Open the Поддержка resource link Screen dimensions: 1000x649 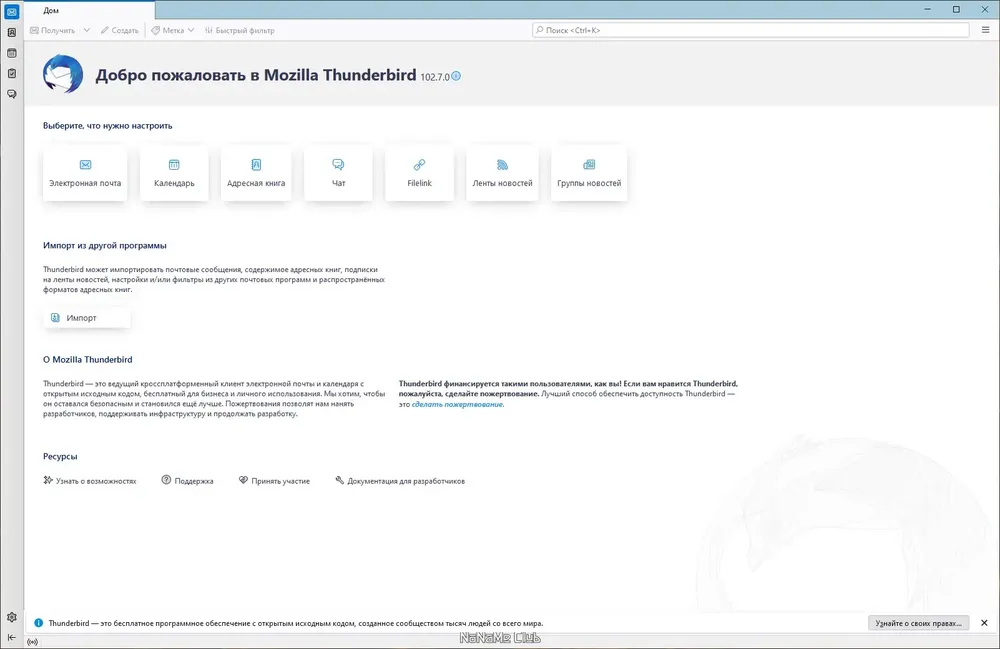[188, 481]
